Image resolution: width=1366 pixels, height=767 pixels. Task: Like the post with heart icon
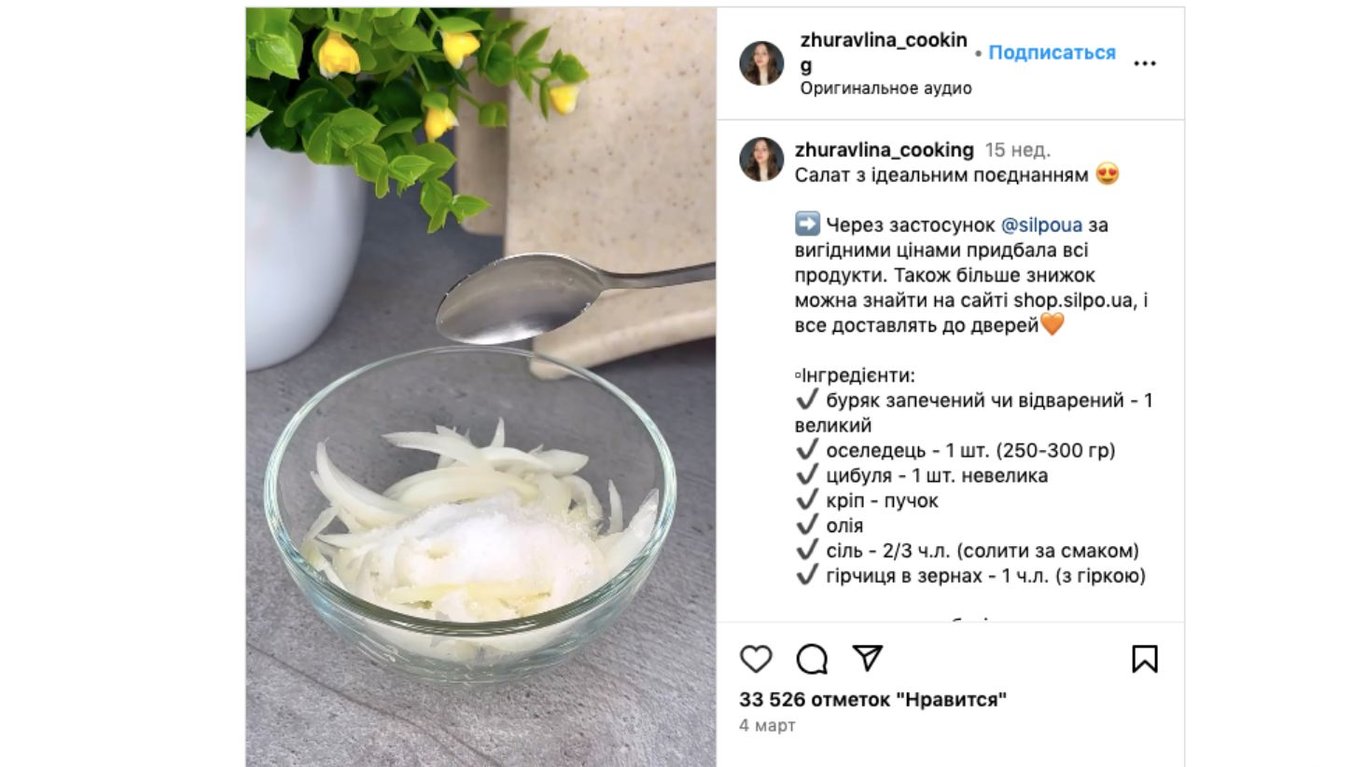[x=756, y=659]
